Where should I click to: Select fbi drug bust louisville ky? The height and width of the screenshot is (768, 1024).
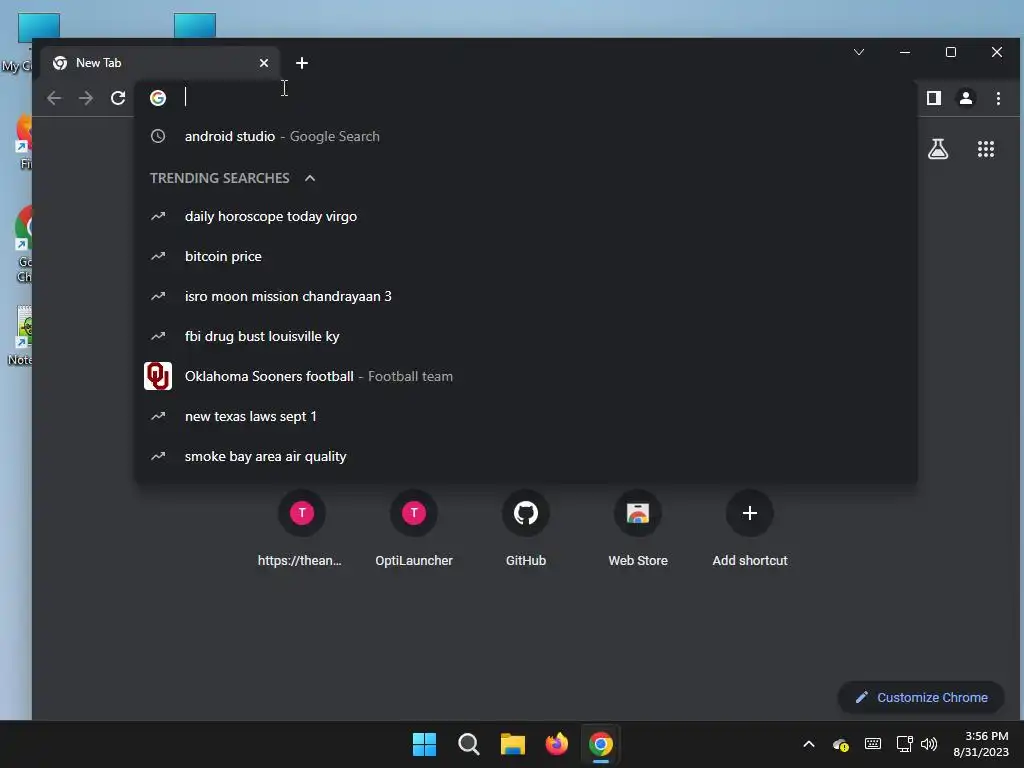[526, 336]
